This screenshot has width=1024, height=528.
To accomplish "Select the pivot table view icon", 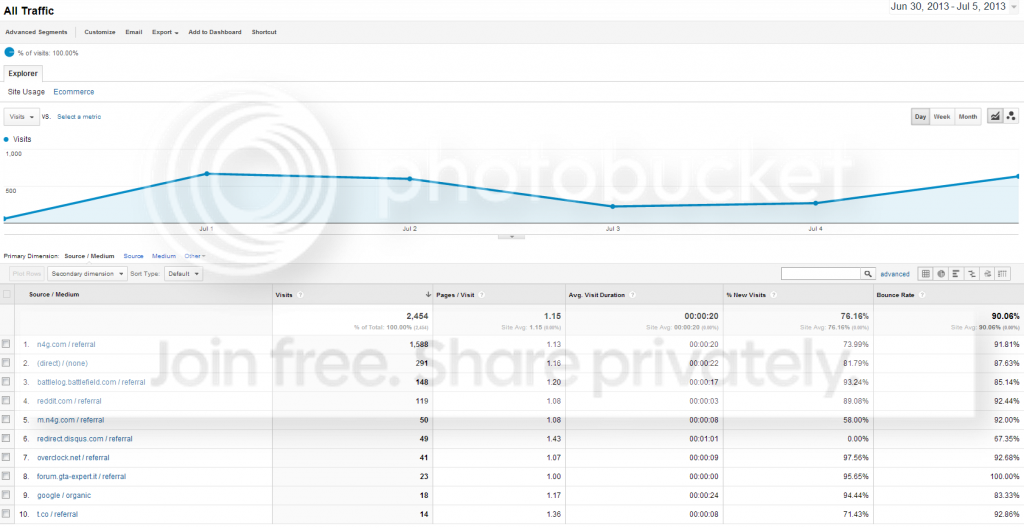I will click(1004, 274).
